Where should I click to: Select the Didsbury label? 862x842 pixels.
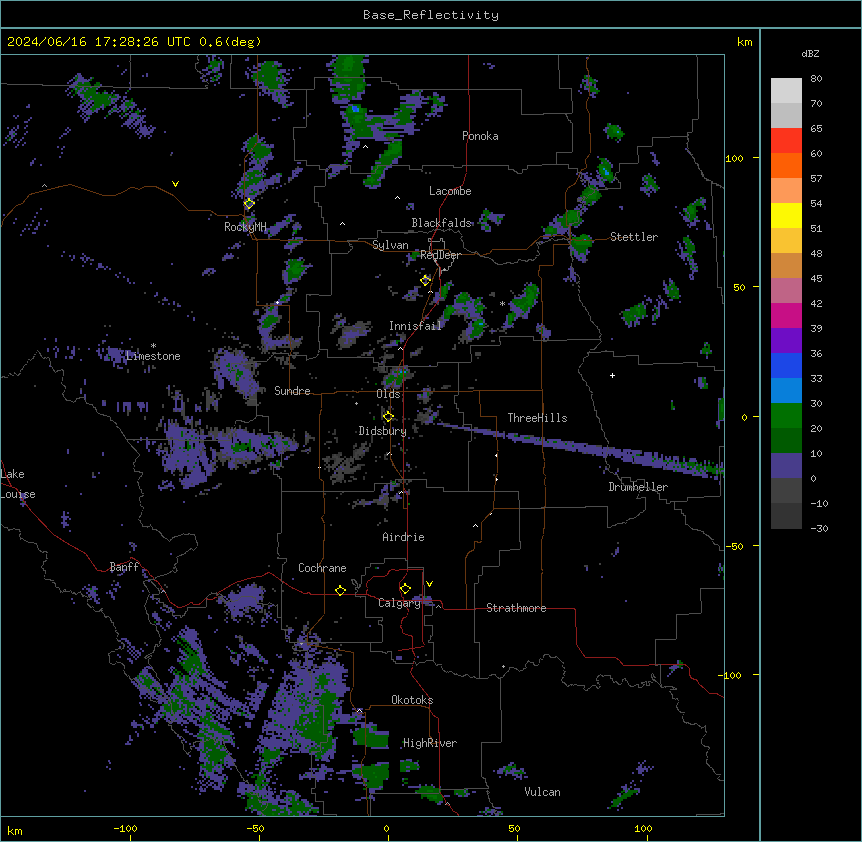coord(383,431)
